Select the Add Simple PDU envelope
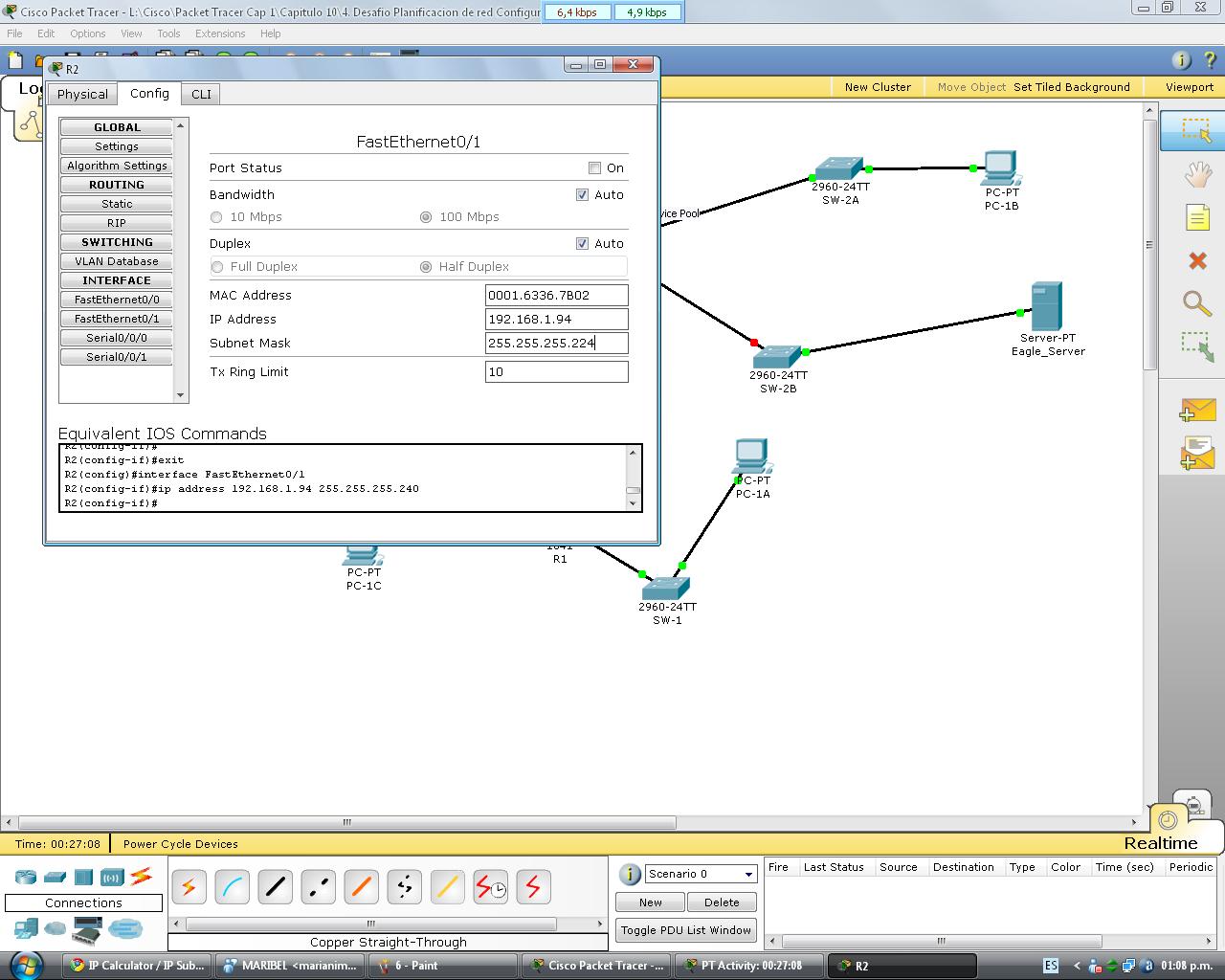 1197,410
